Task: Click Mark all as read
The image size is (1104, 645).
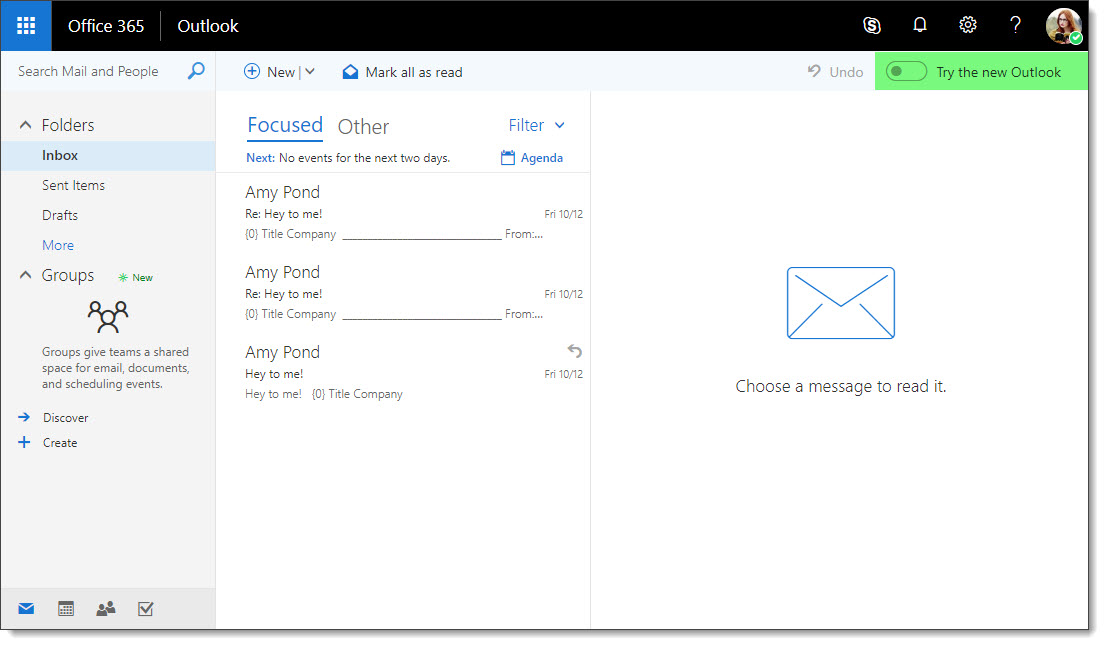Action: click(x=401, y=71)
